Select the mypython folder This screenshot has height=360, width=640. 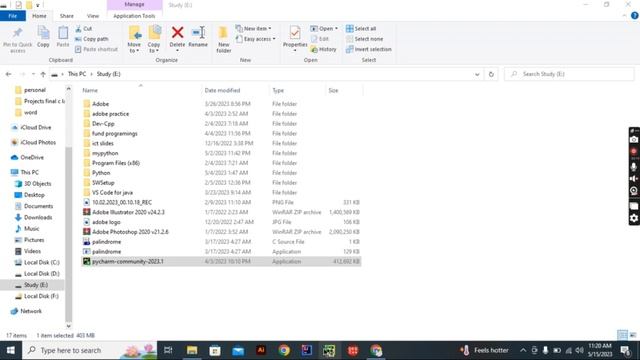(105, 153)
